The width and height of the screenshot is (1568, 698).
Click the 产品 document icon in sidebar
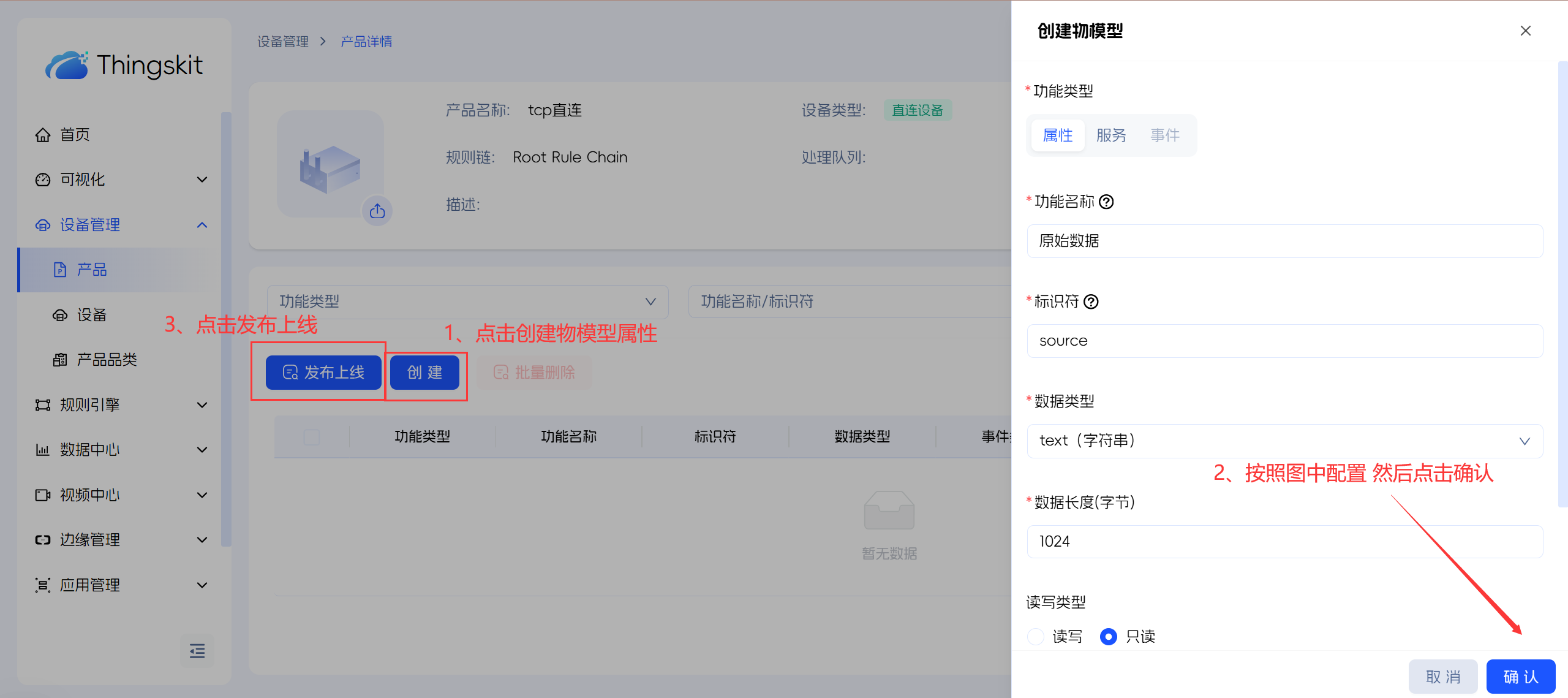pos(60,270)
